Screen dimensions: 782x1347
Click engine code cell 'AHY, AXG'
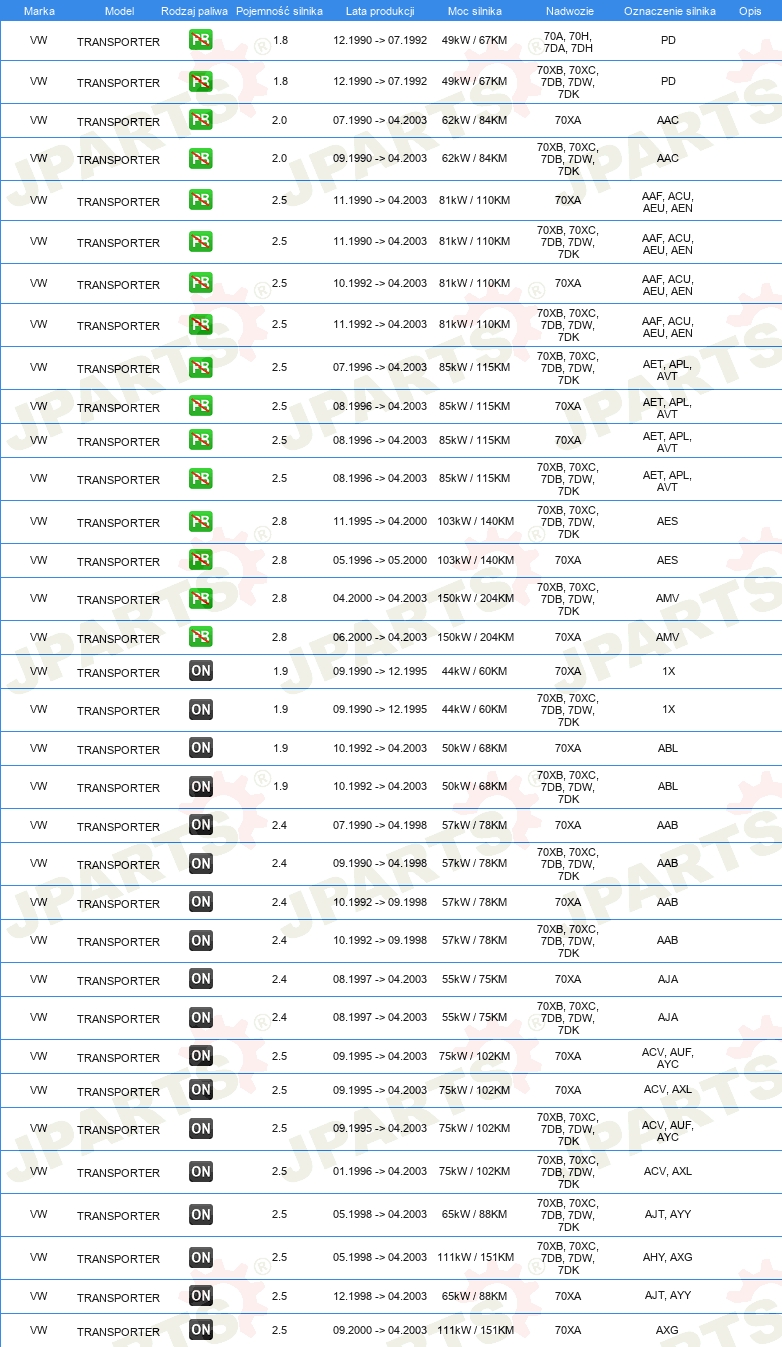point(668,1258)
